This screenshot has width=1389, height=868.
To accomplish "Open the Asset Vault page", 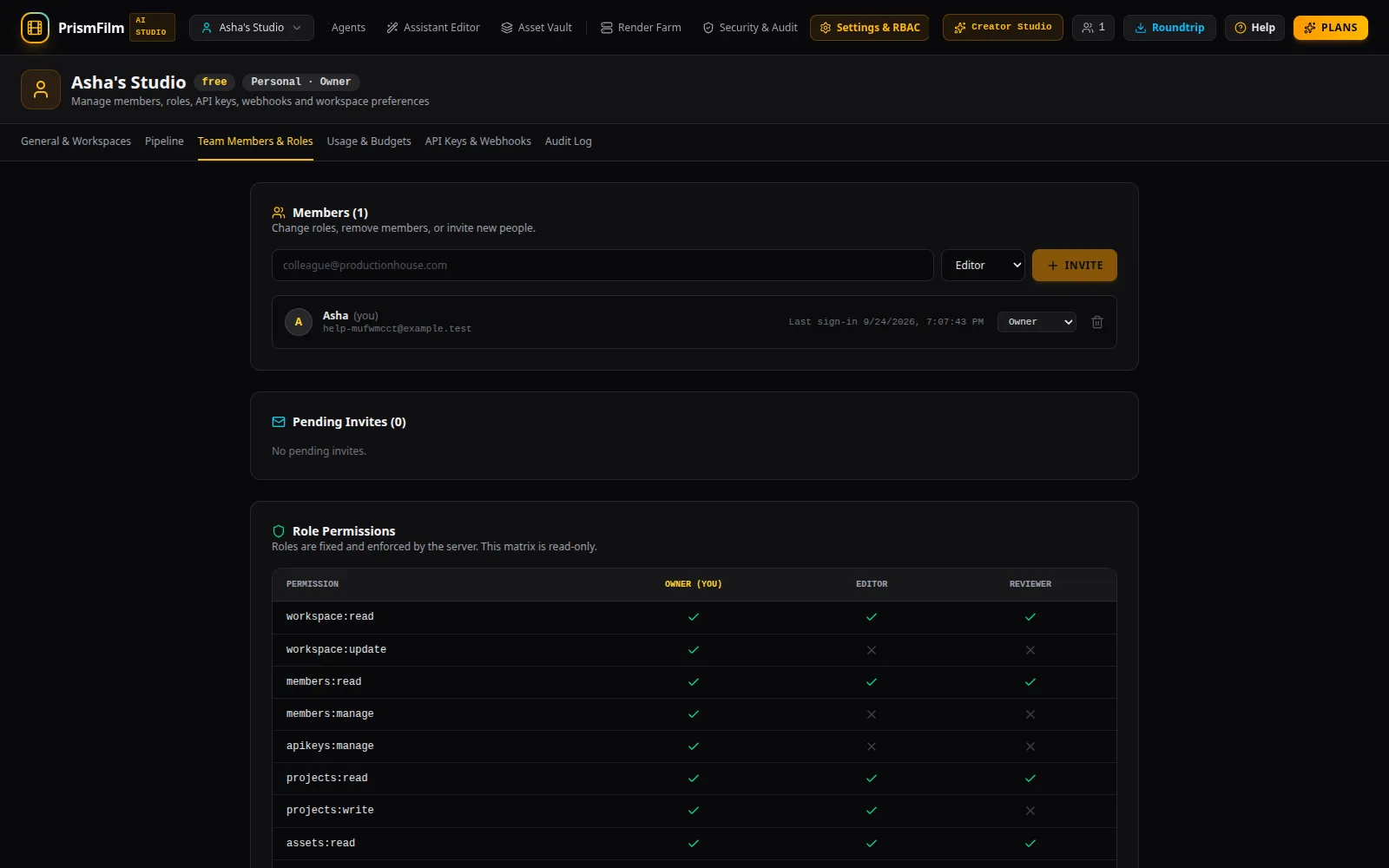I will [537, 28].
